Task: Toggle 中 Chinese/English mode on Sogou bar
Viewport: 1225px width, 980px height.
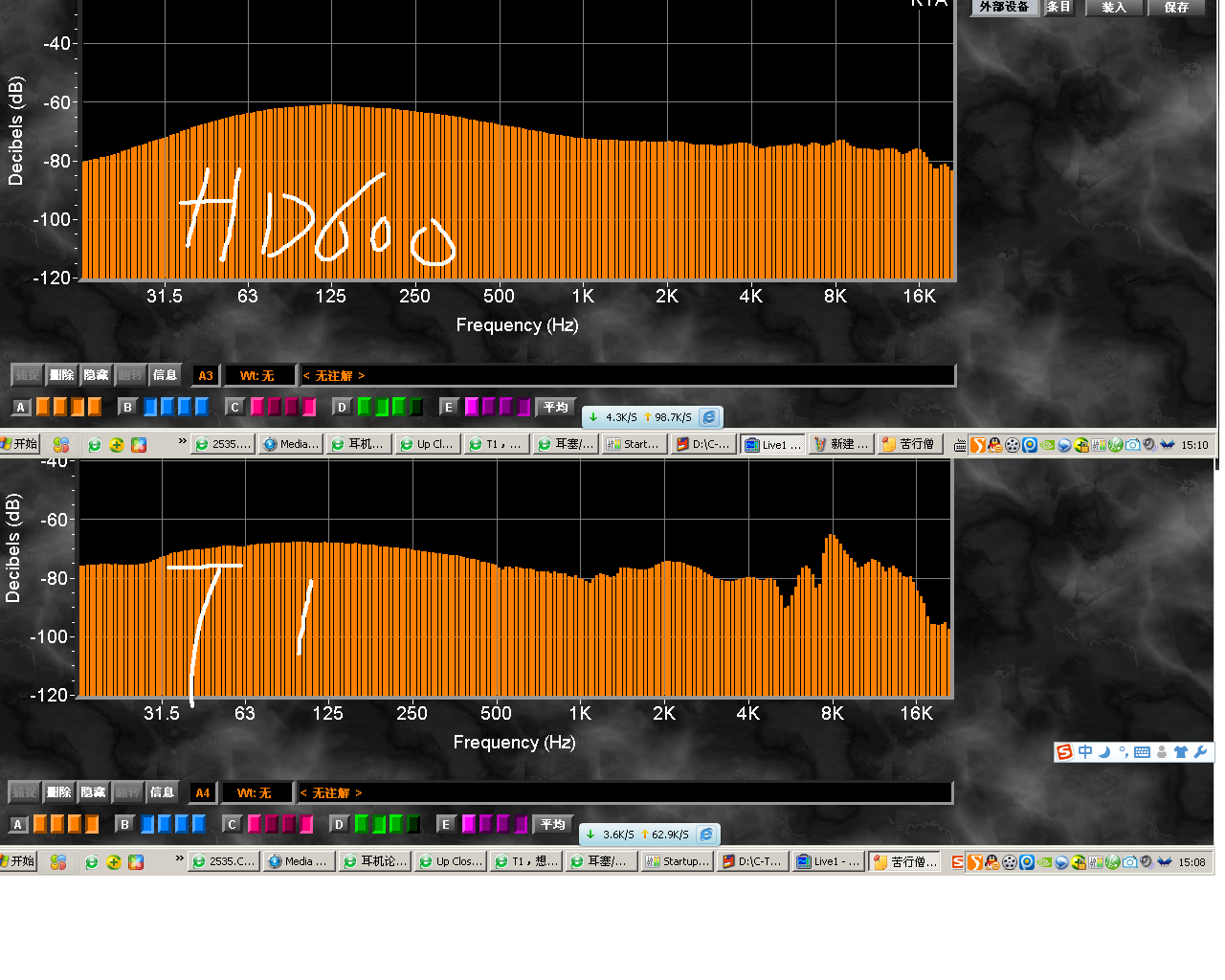Action: [1085, 752]
